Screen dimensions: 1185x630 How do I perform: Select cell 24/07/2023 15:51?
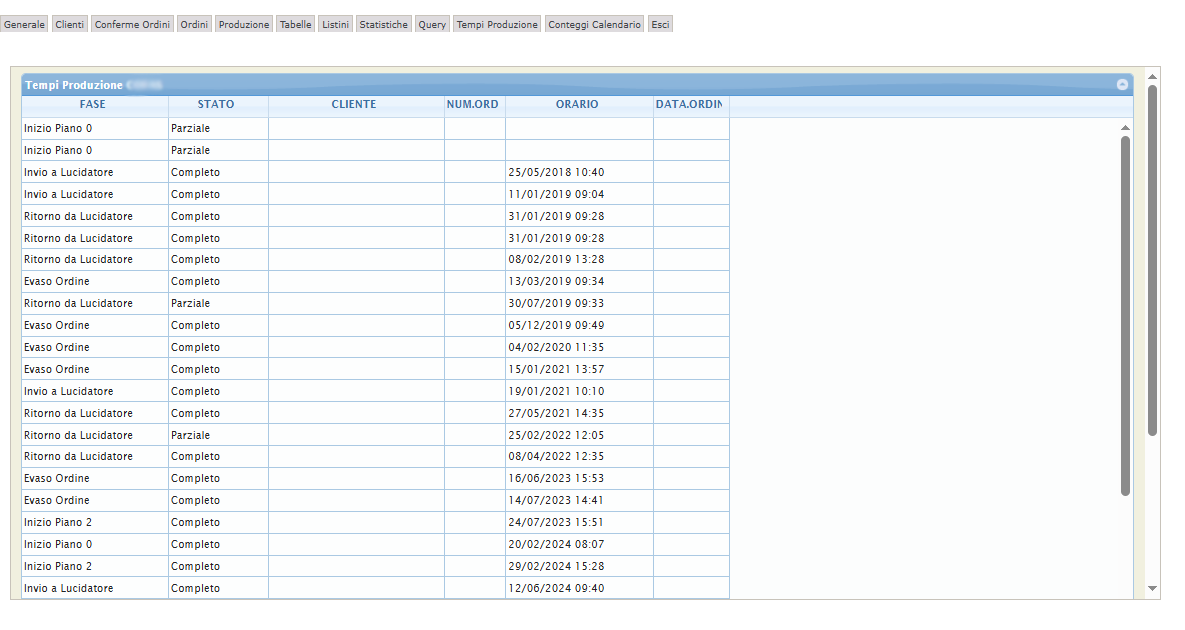coord(579,522)
